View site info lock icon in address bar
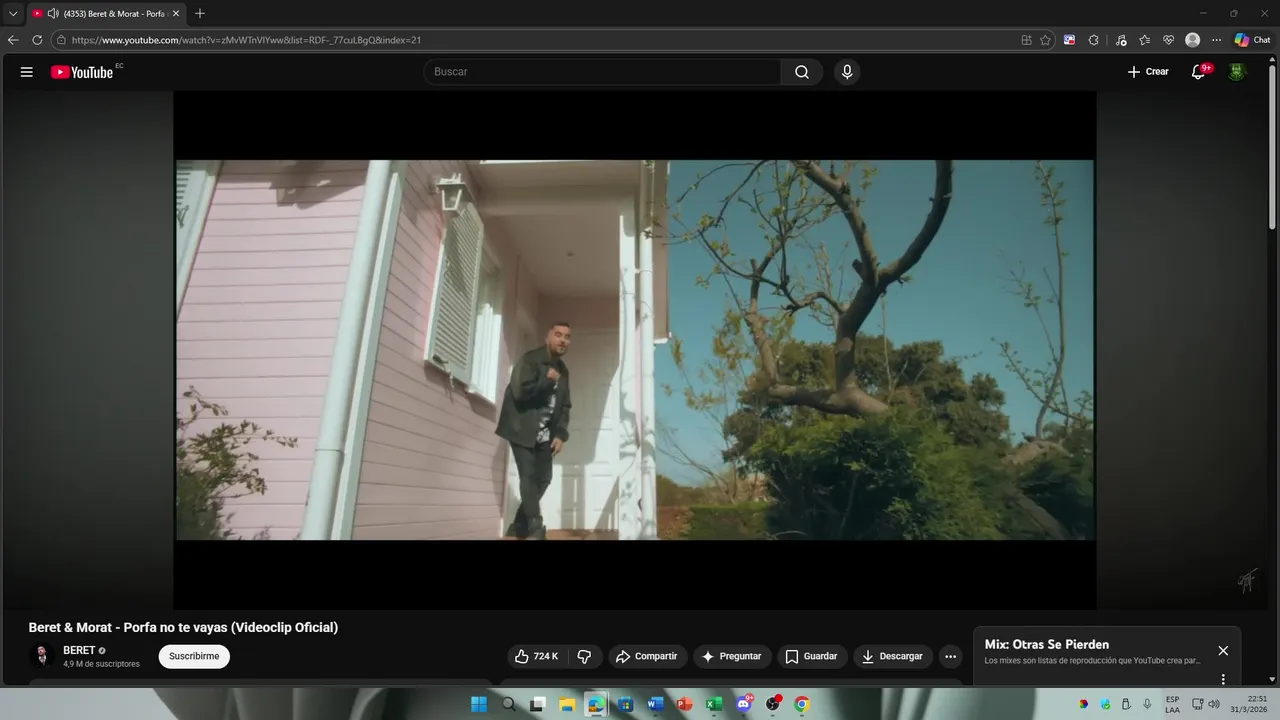 pyautogui.click(x=61, y=40)
